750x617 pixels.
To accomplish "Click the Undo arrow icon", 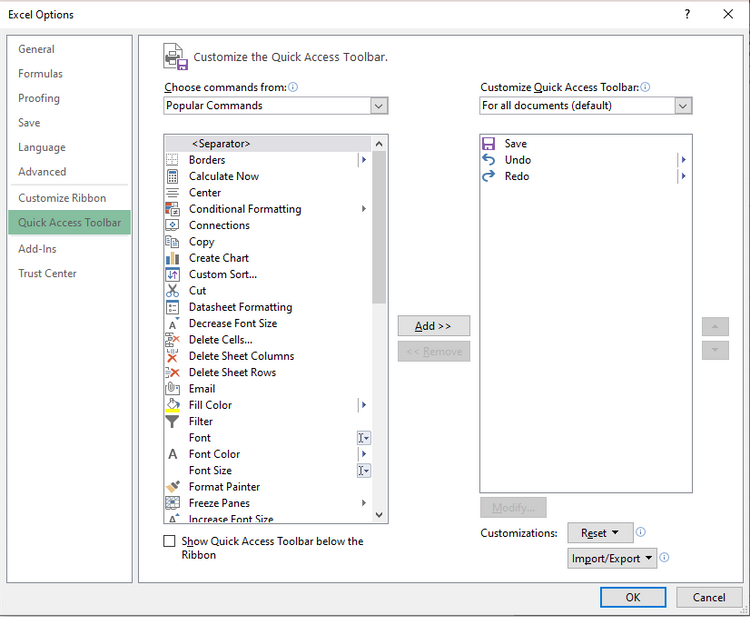I will click(x=488, y=160).
